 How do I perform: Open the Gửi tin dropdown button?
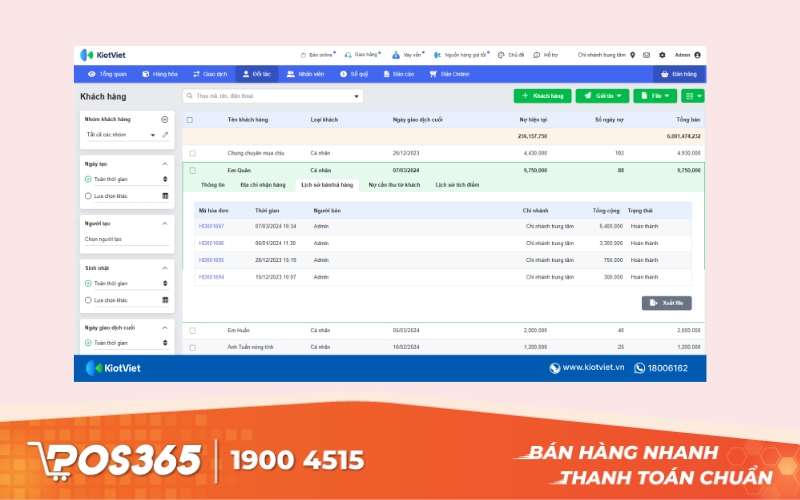(602, 96)
